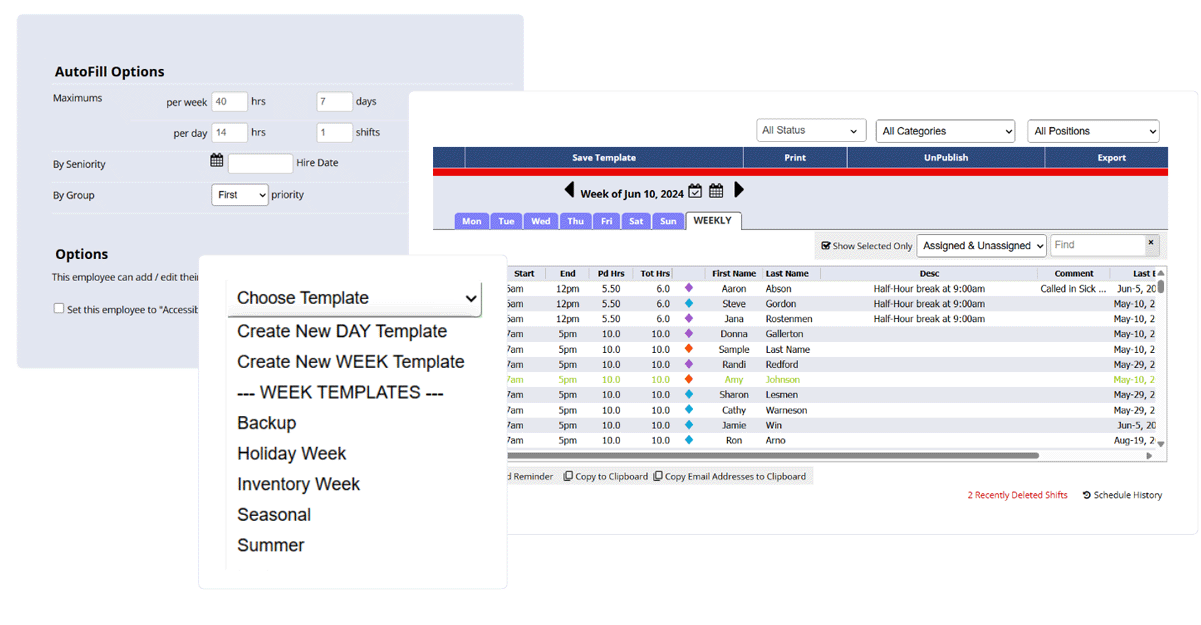The width and height of the screenshot is (1201, 625).
Task: Choose Create New WEEK Template
Action: [x=349, y=361]
